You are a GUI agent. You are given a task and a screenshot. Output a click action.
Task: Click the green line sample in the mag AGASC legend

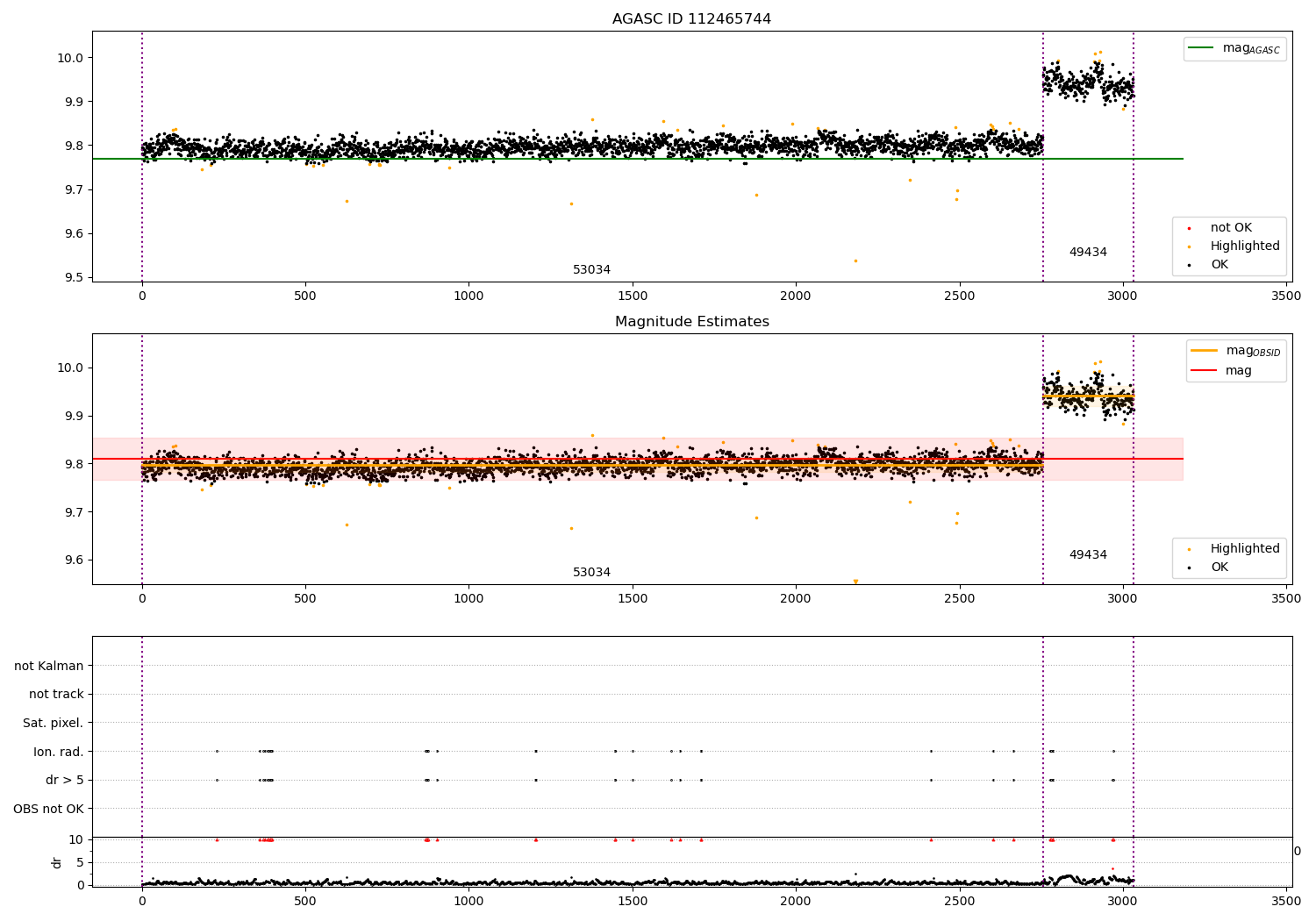(x=1200, y=48)
